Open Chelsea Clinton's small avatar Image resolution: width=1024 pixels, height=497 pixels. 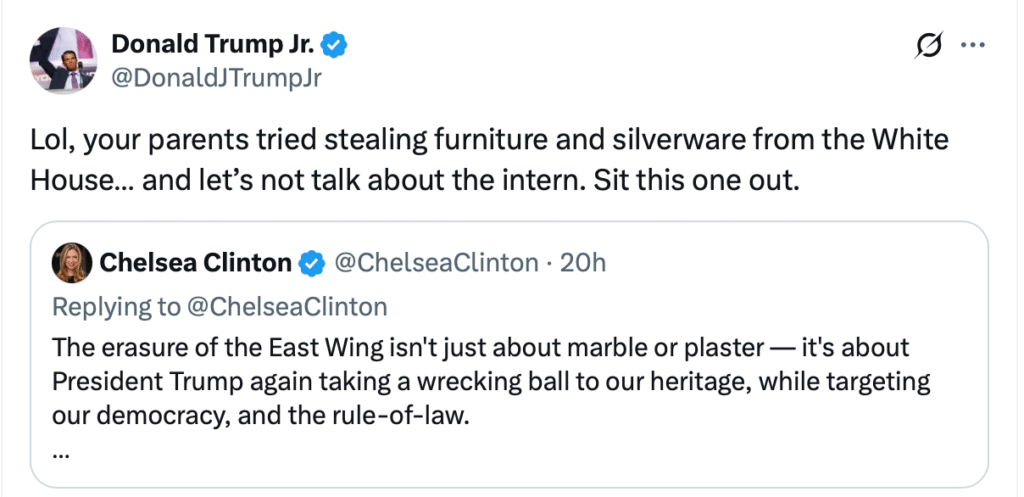coord(75,263)
